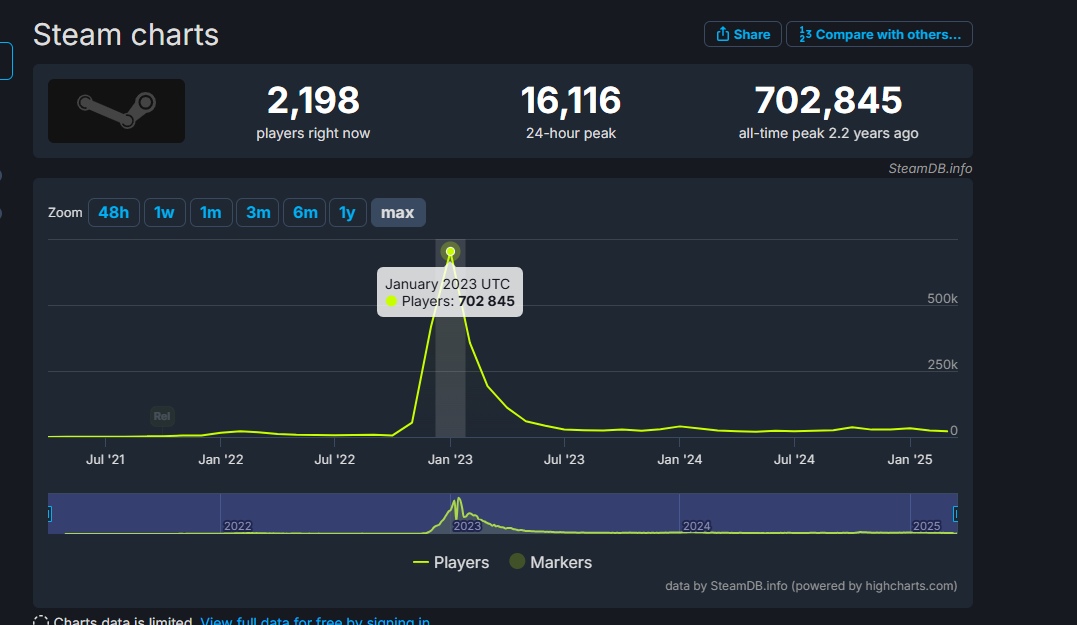Click the 2023 area in navigator
Image resolution: width=1077 pixels, height=625 pixels.
point(467,525)
